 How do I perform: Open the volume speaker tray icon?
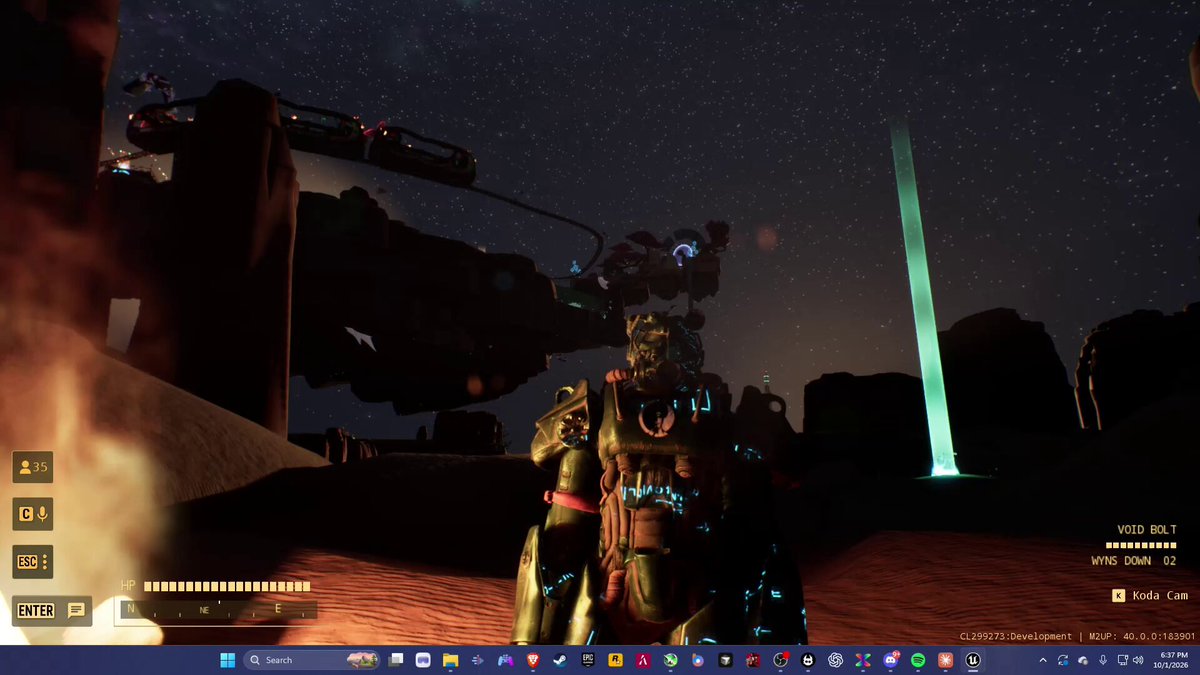click(1138, 660)
